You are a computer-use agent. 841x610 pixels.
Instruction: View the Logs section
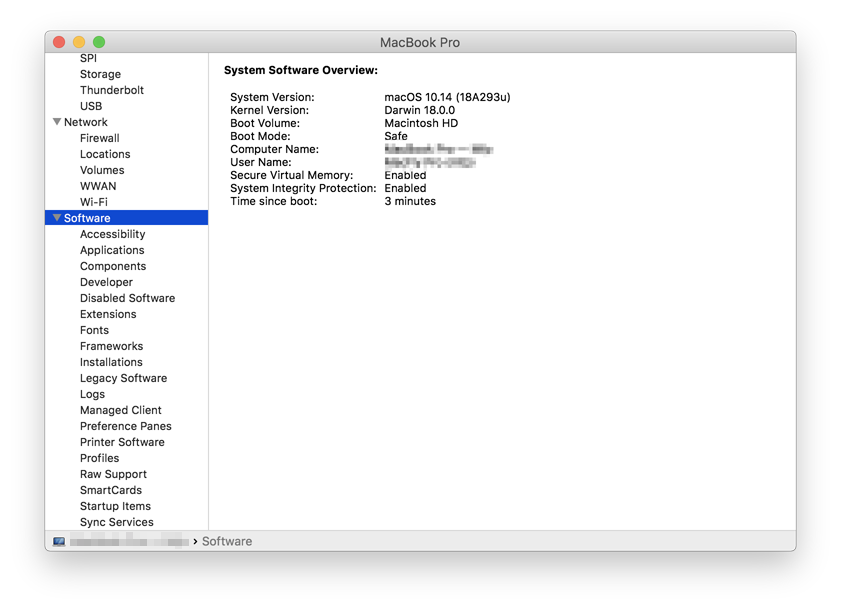(x=92, y=394)
